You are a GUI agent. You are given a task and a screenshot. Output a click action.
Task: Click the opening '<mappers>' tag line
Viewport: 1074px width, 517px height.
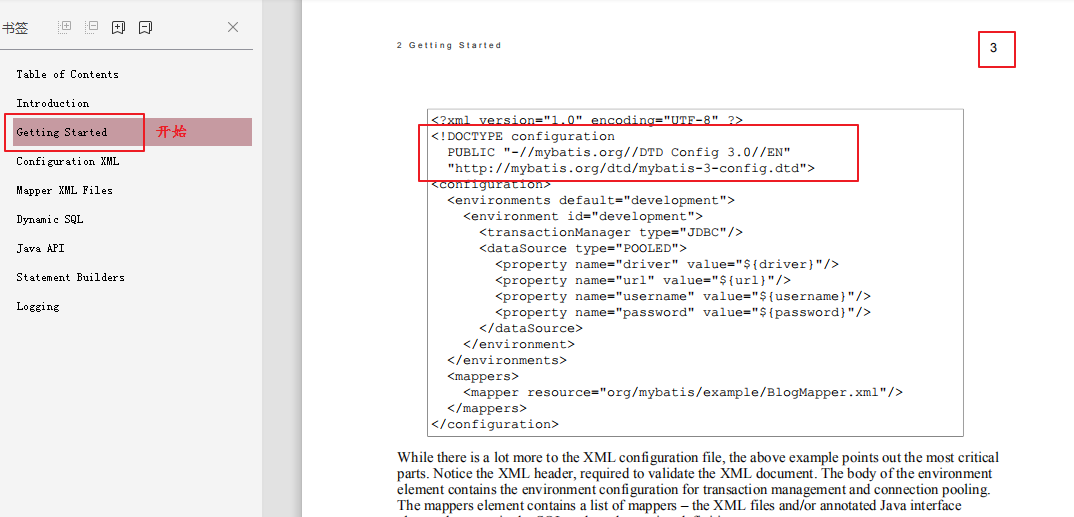click(484, 377)
